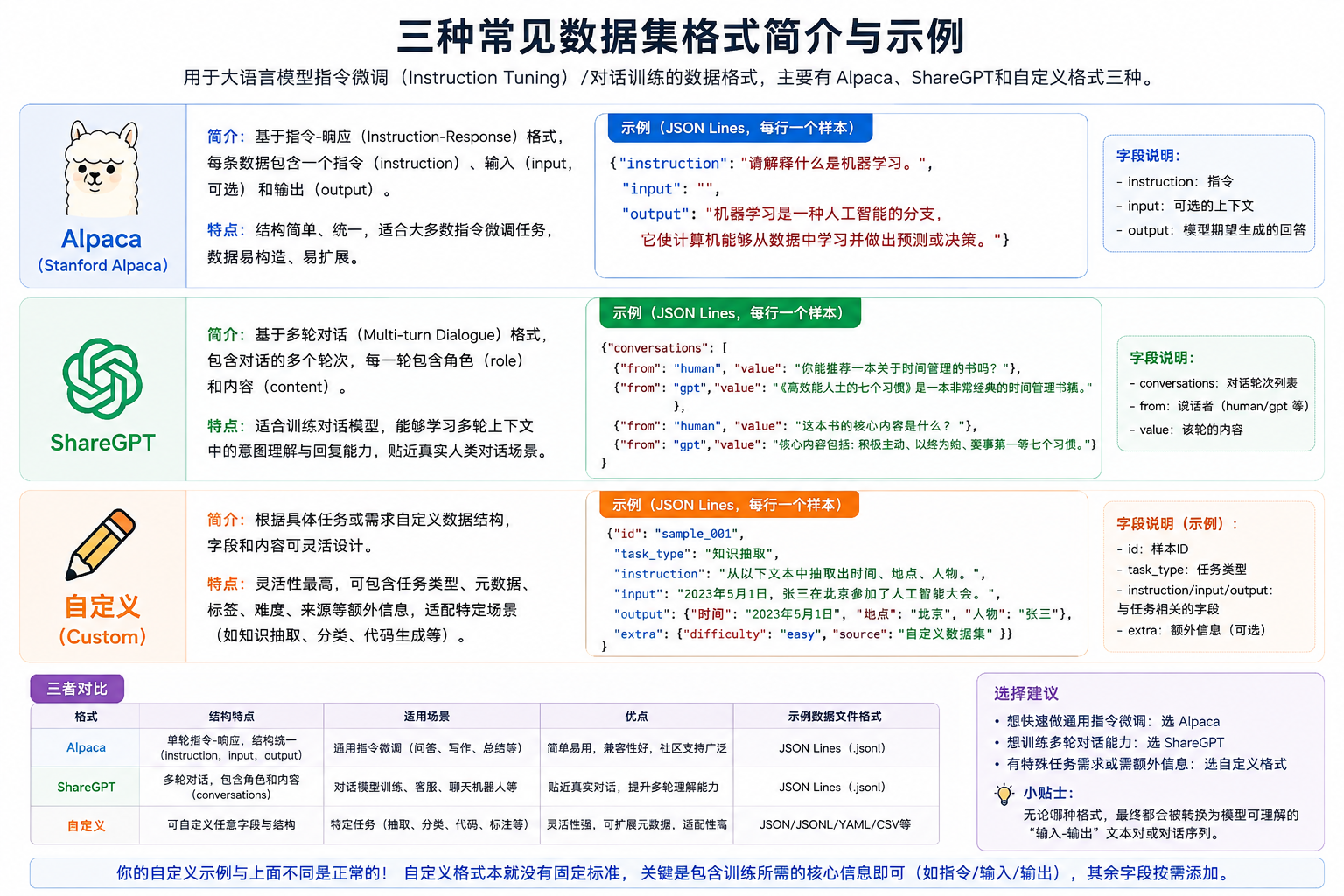Click the "instruction": "请解释什么是机器学习。" code line
Image resolution: width=1344 pixels, height=896 pixels.
772,164
